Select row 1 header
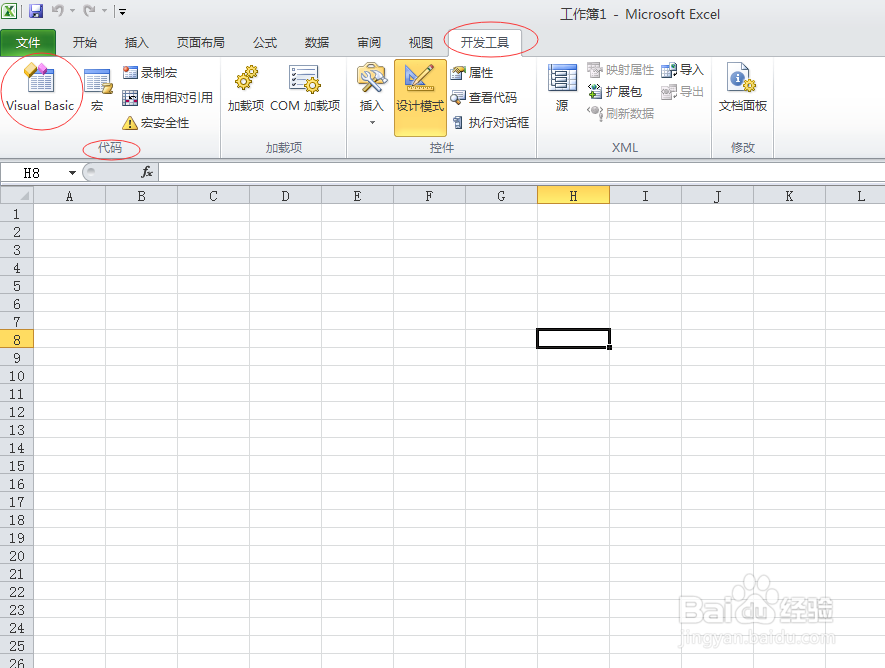This screenshot has width=885, height=668. pos(17,214)
